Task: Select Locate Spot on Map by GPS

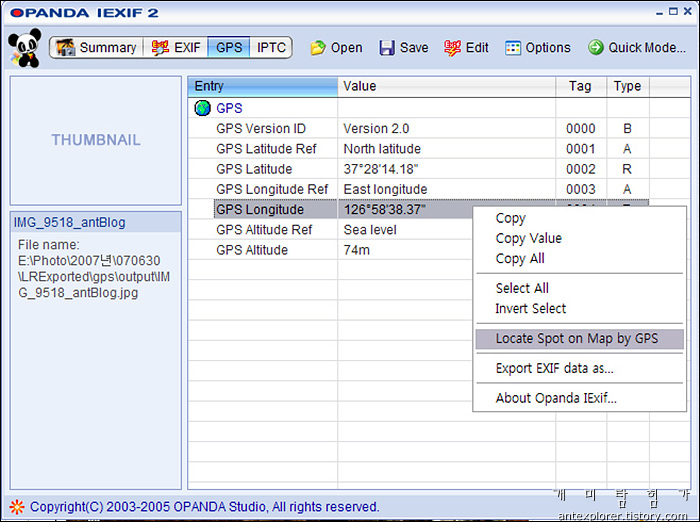Action: coord(579,338)
